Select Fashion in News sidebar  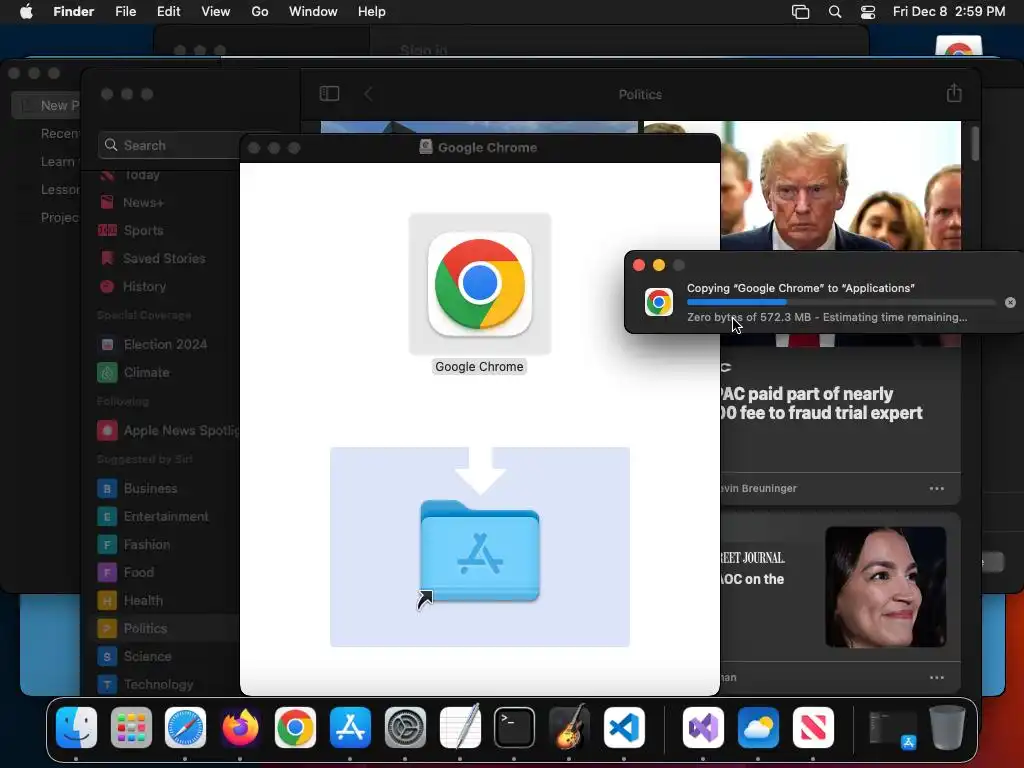pos(146,545)
